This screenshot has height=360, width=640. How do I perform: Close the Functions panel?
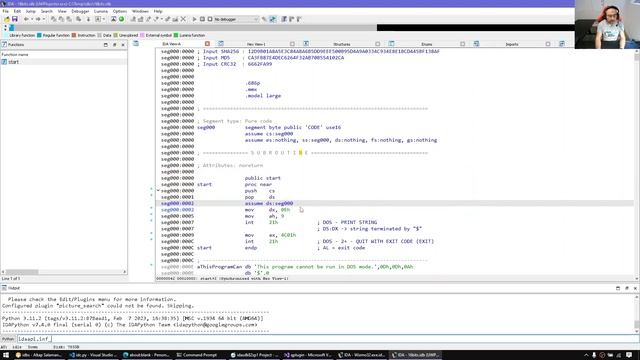[123, 44]
